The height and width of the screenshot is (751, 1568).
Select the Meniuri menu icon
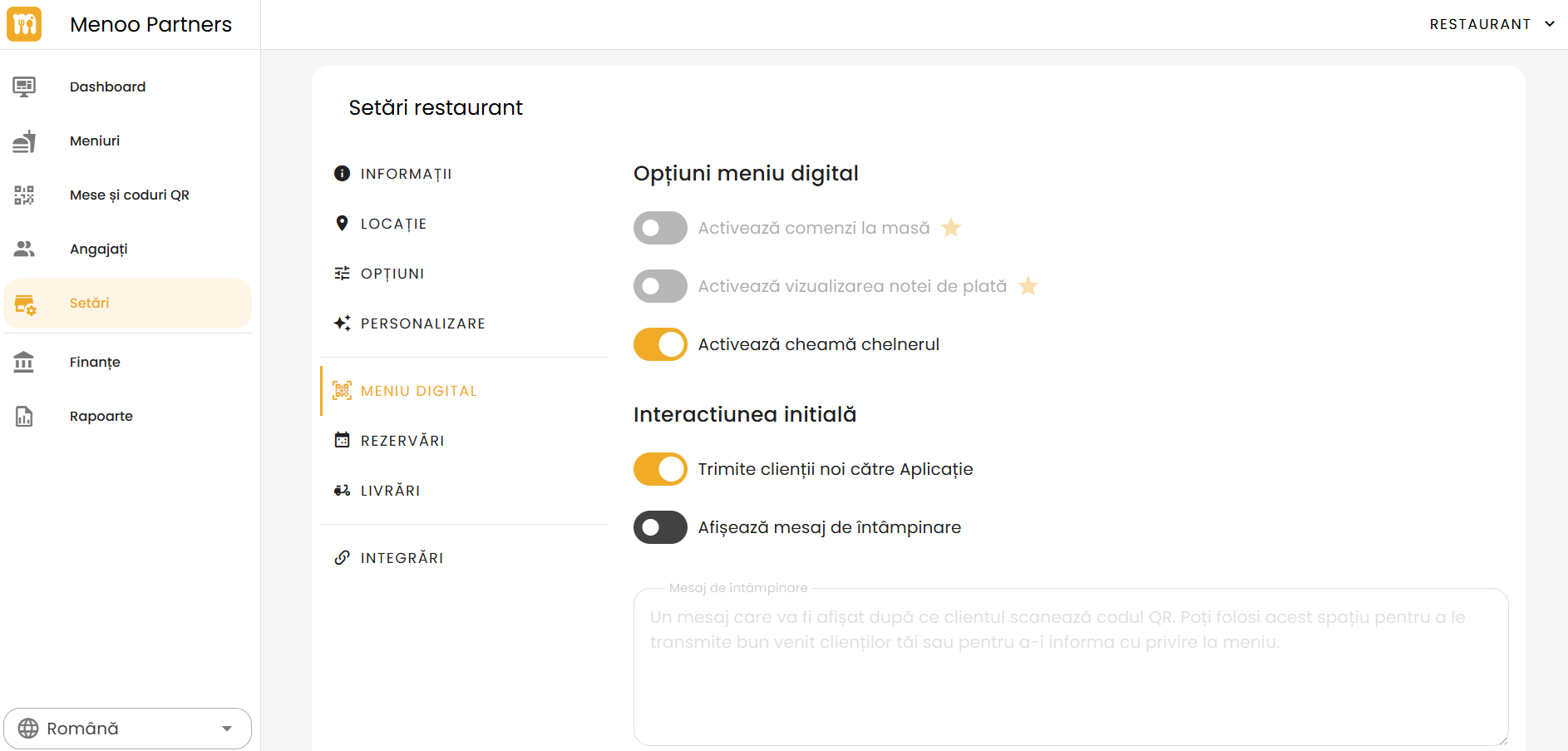click(24, 141)
